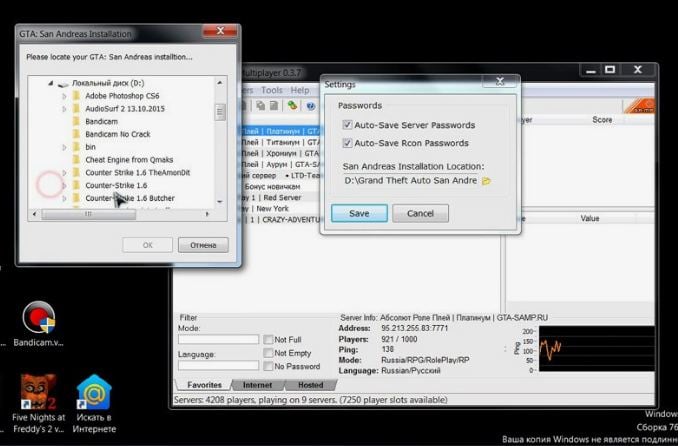Screen dimensions: 678x446
Task: Click the folder tree scroll-right arrow
Action: tap(207, 214)
